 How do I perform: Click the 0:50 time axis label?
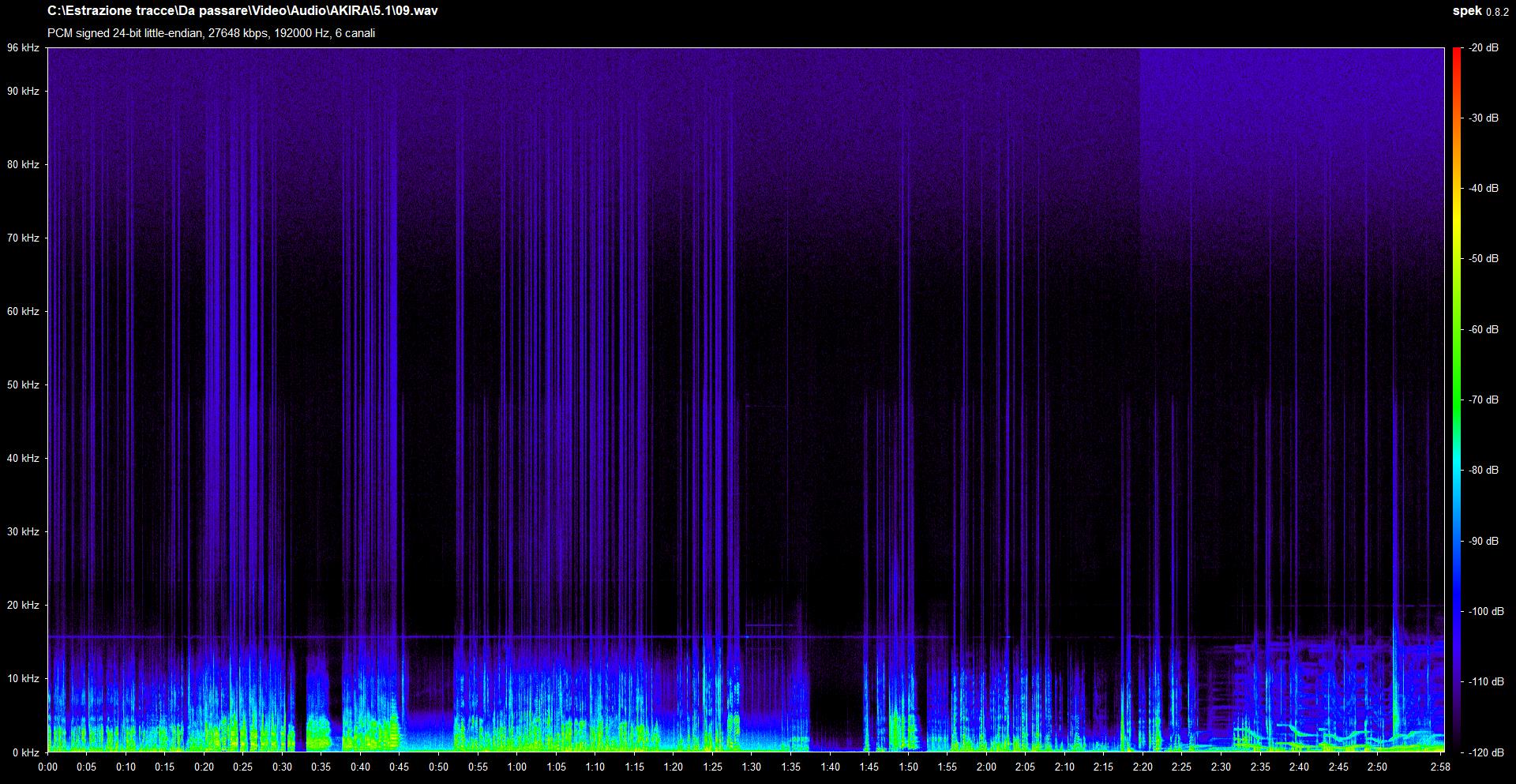tap(439, 767)
